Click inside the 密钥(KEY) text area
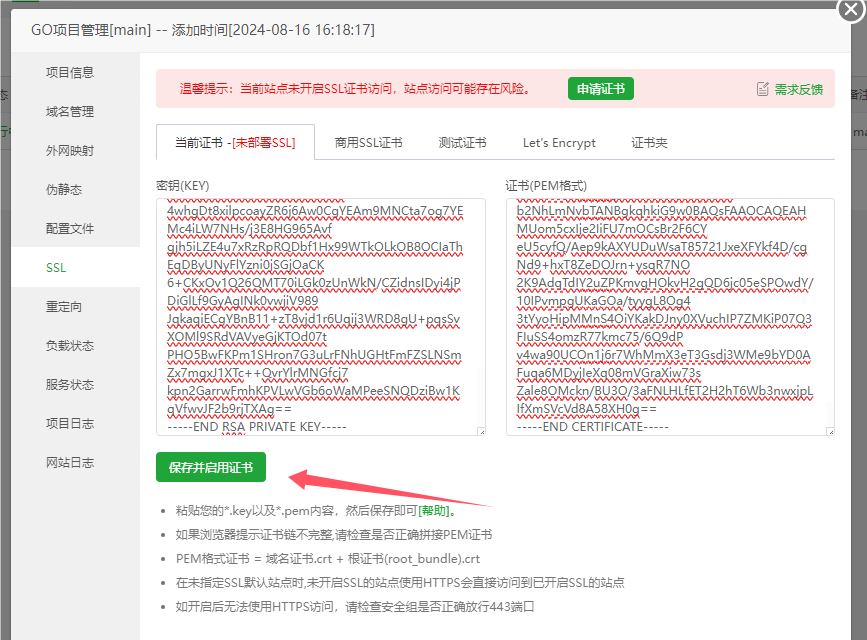Screen dimensions: 867x640 (320, 316)
